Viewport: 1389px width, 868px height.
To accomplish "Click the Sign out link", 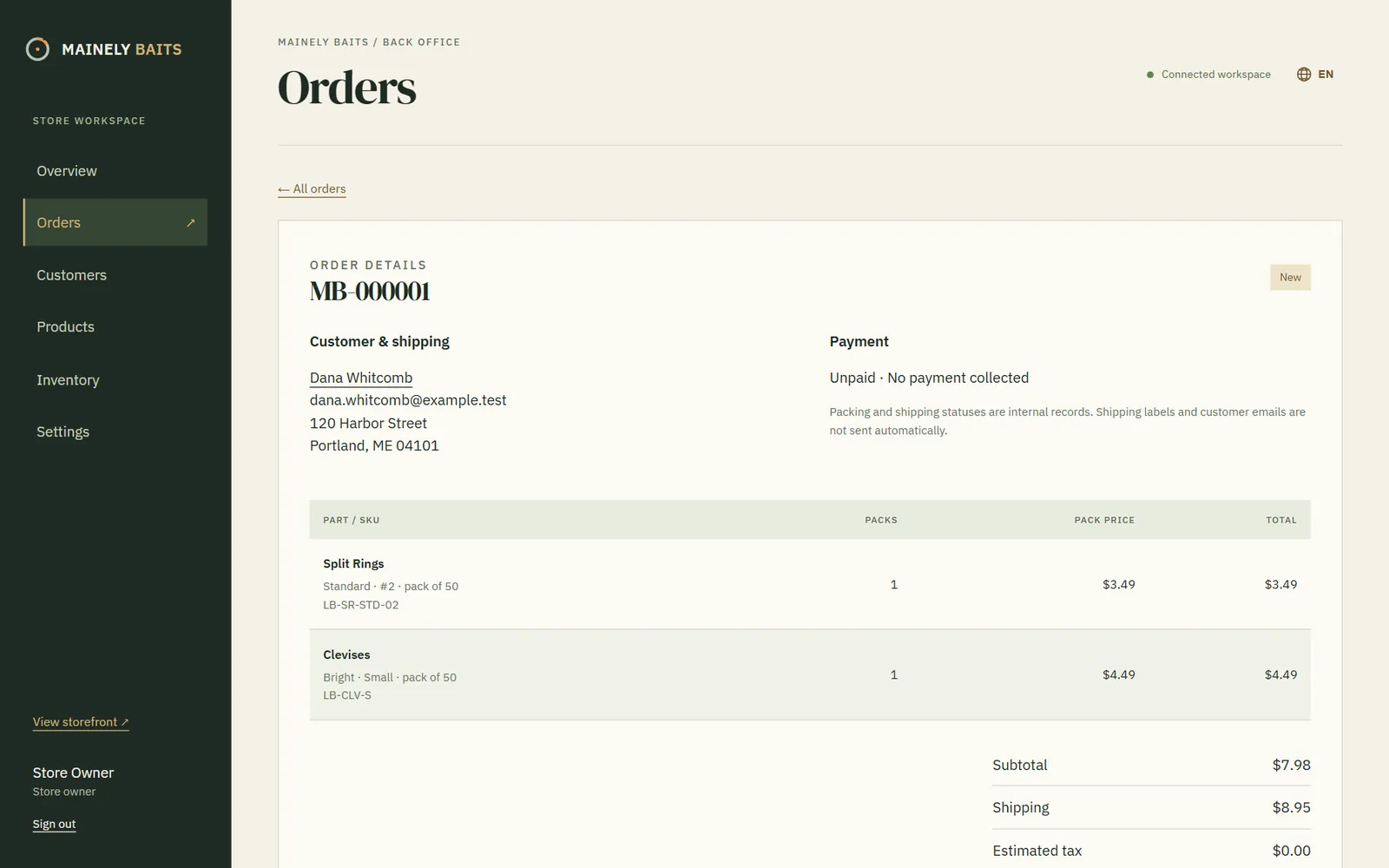I will pos(54,825).
